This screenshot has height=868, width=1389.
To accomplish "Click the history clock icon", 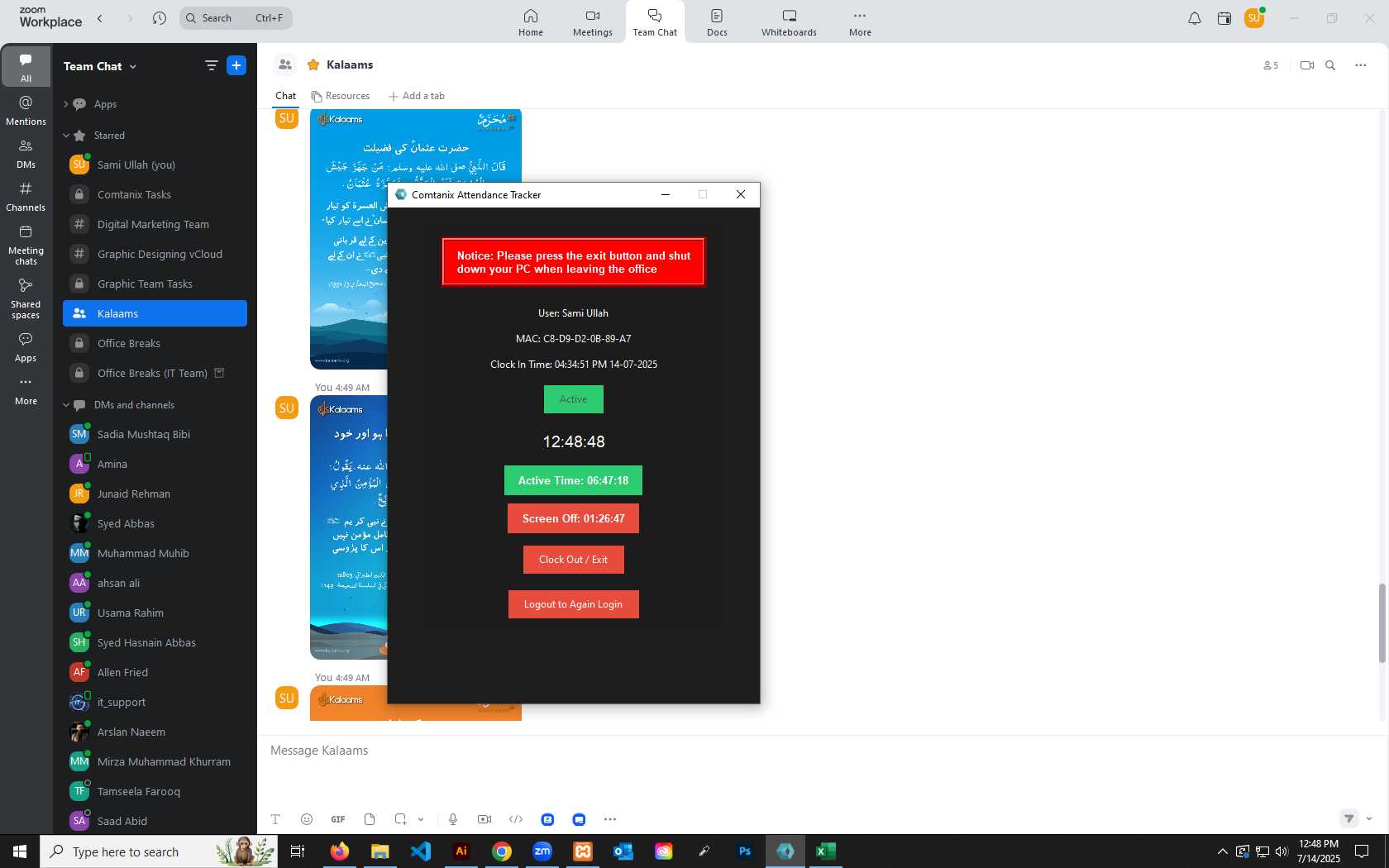I will pyautogui.click(x=160, y=18).
